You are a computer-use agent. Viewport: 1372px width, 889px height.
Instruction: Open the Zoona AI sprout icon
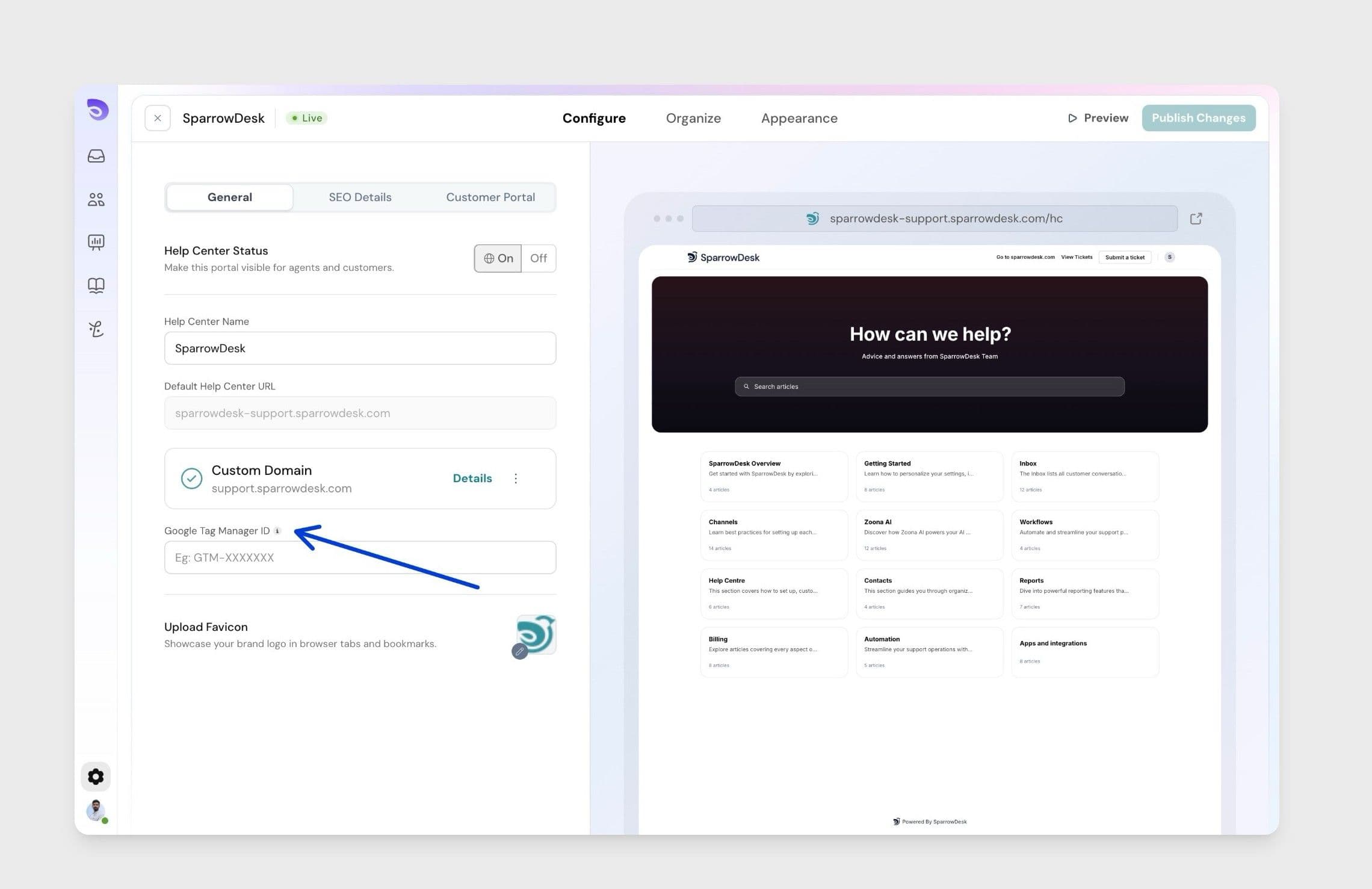(x=96, y=329)
